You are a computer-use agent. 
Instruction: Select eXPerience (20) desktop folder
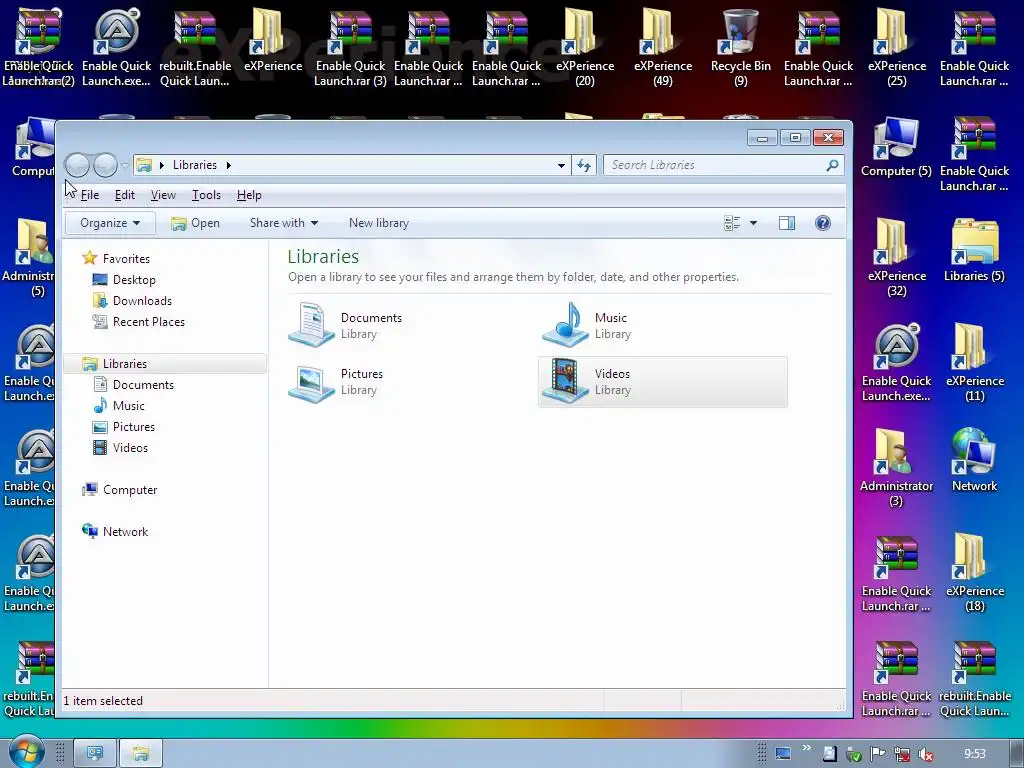tap(584, 48)
